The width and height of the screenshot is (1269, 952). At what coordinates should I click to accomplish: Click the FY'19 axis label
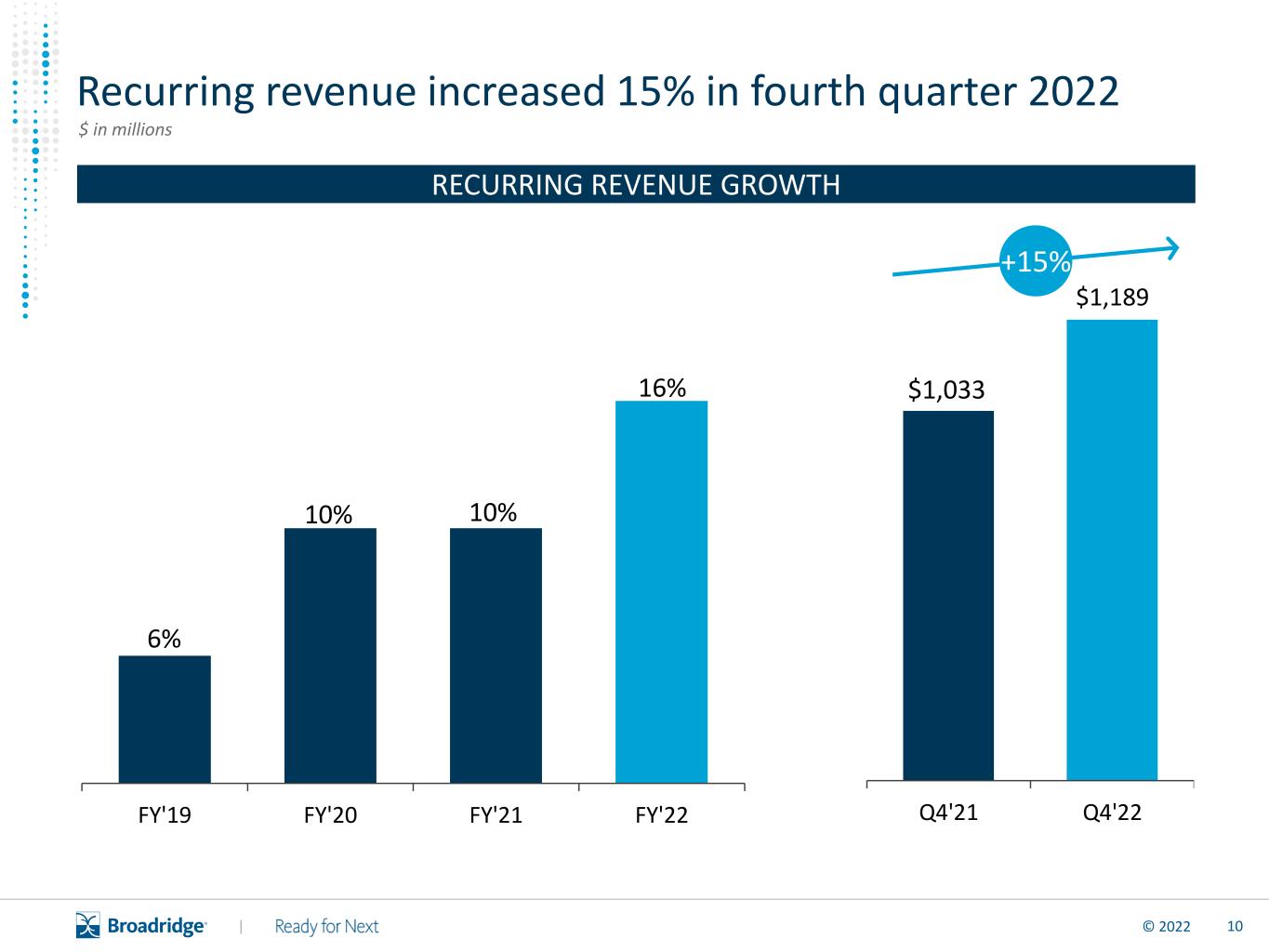coord(165,815)
